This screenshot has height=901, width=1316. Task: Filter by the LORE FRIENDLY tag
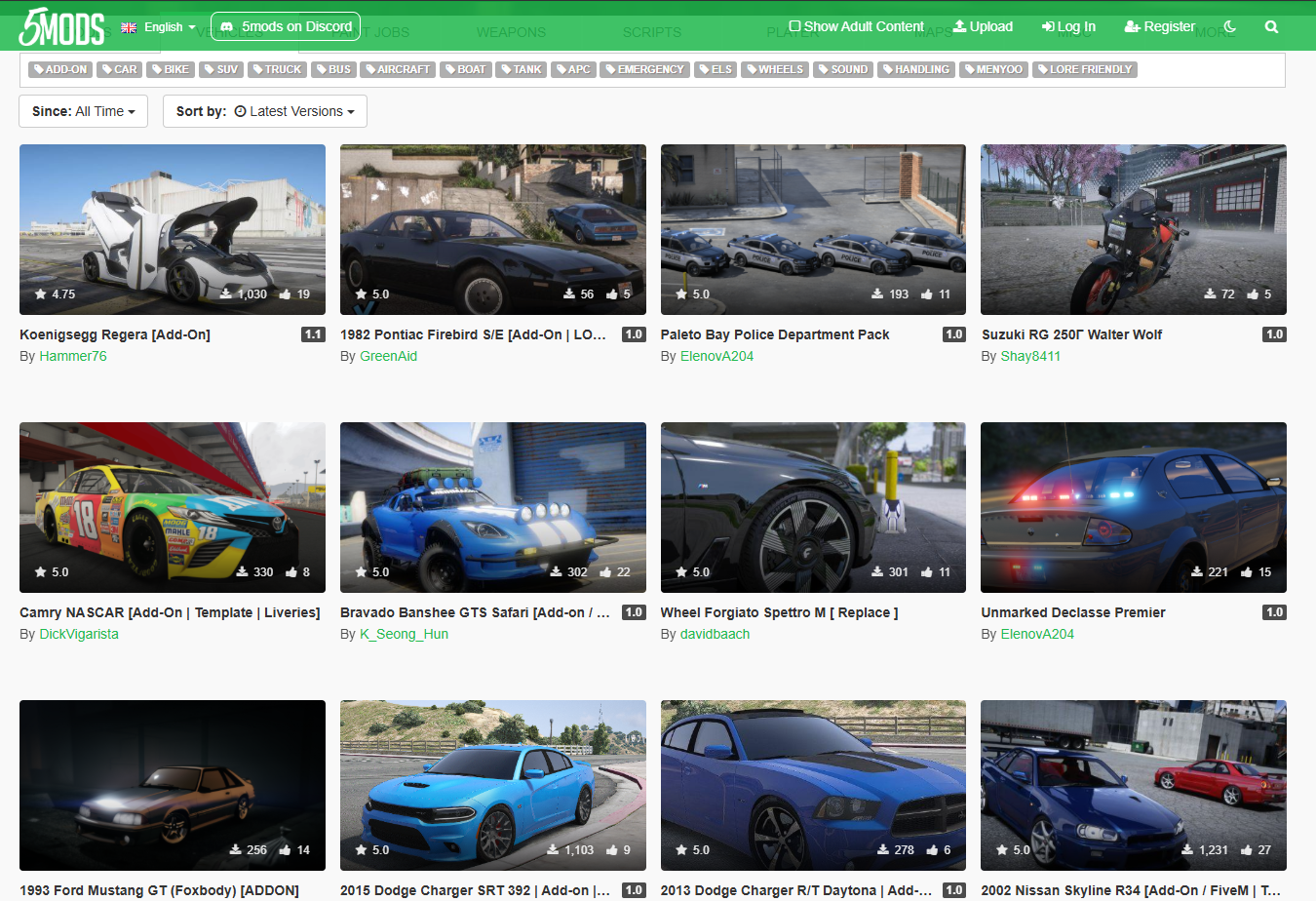(x=1085, y=69)
